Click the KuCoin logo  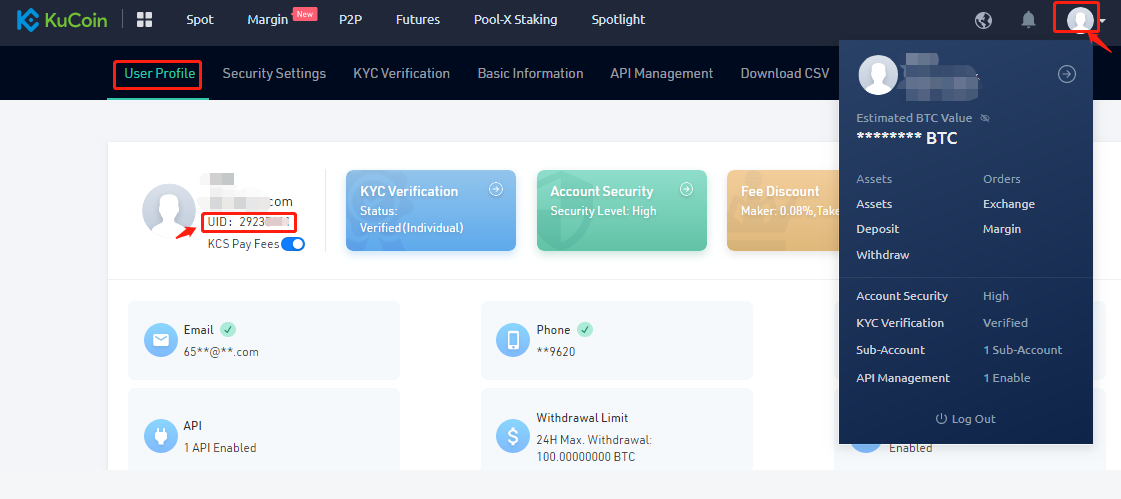point(62,19)
